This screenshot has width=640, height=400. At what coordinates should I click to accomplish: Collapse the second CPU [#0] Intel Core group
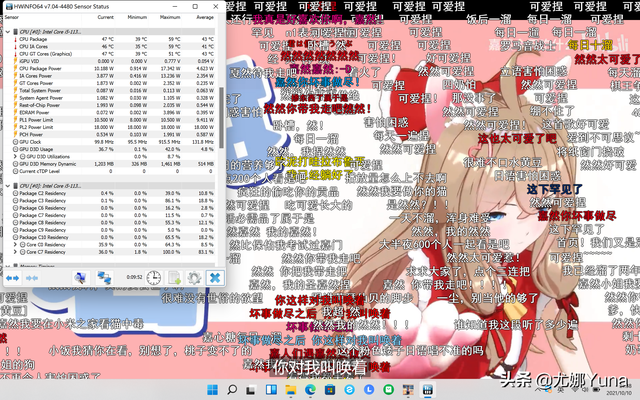(x=7, y=186)
